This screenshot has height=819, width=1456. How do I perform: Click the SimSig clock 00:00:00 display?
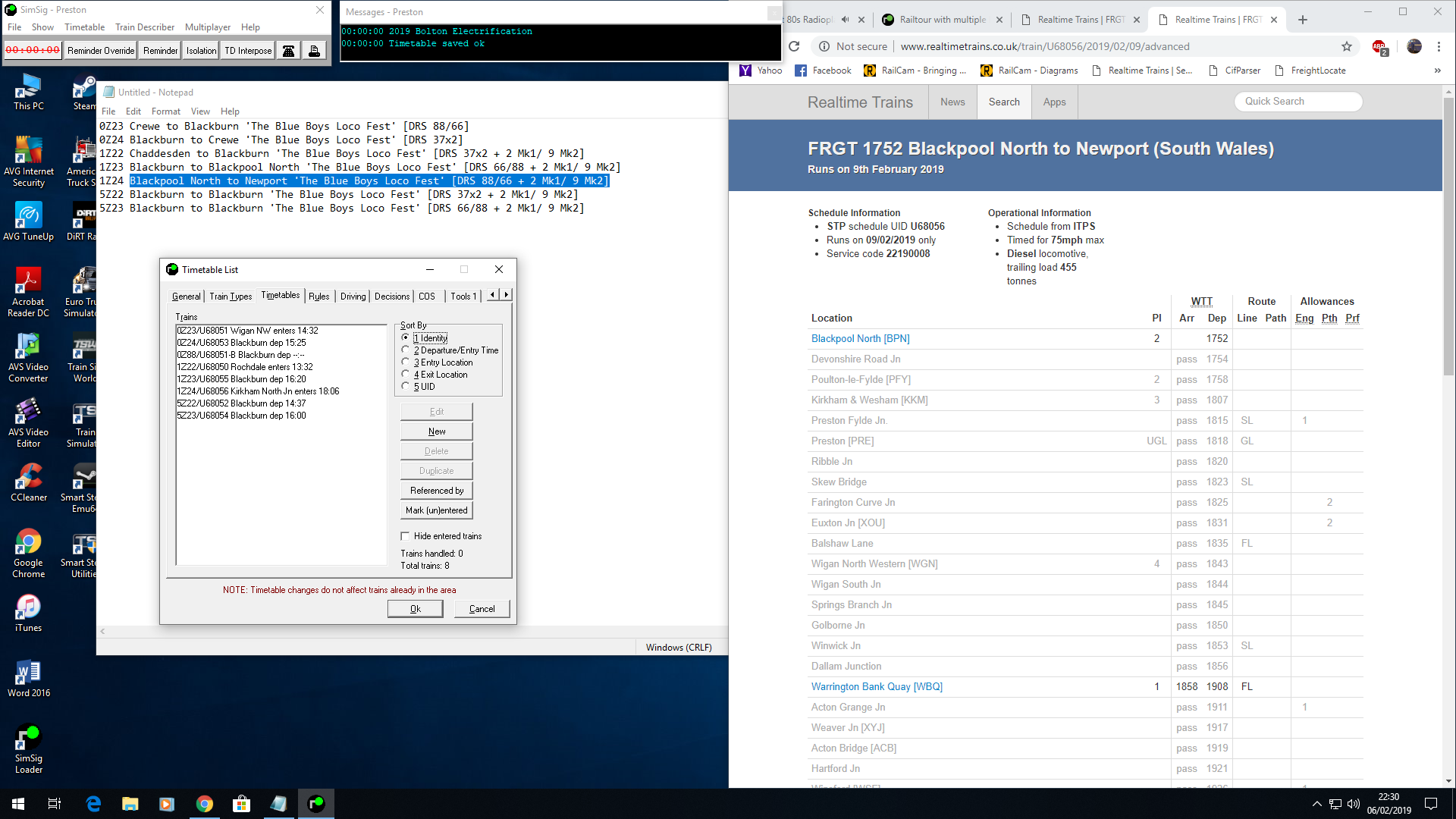click(x=33, y=51)
